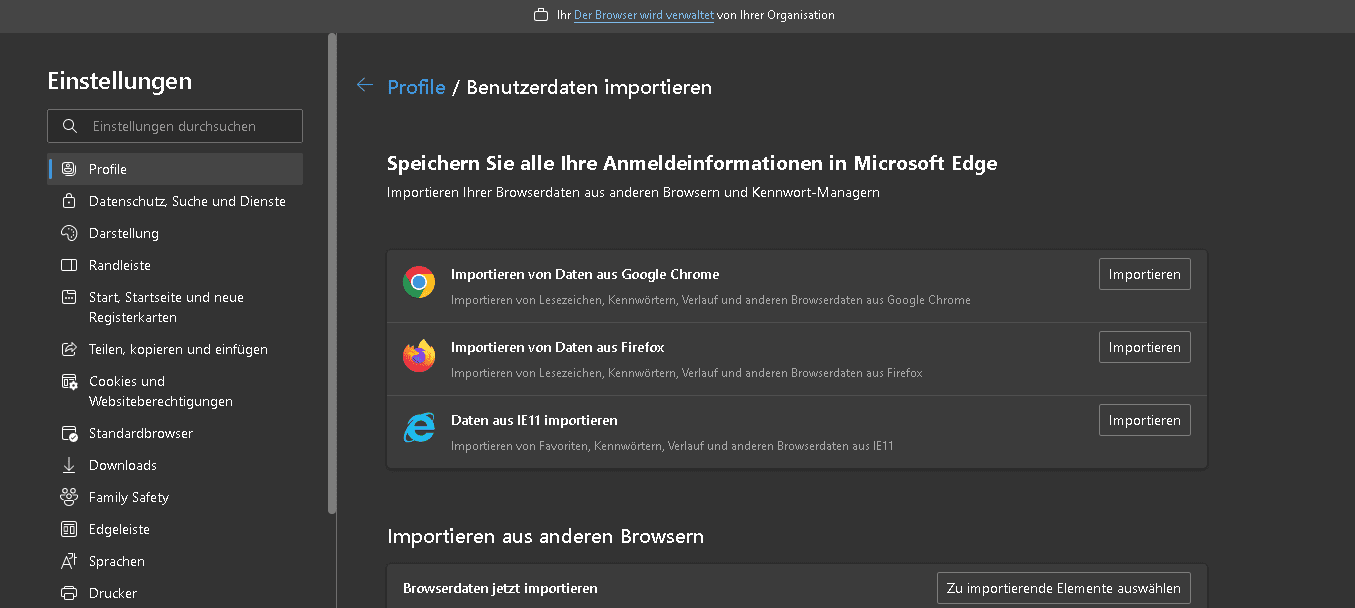1355x608 pixels.
Task: Click the back arrow next to Profile
Action: pos(365,86)
